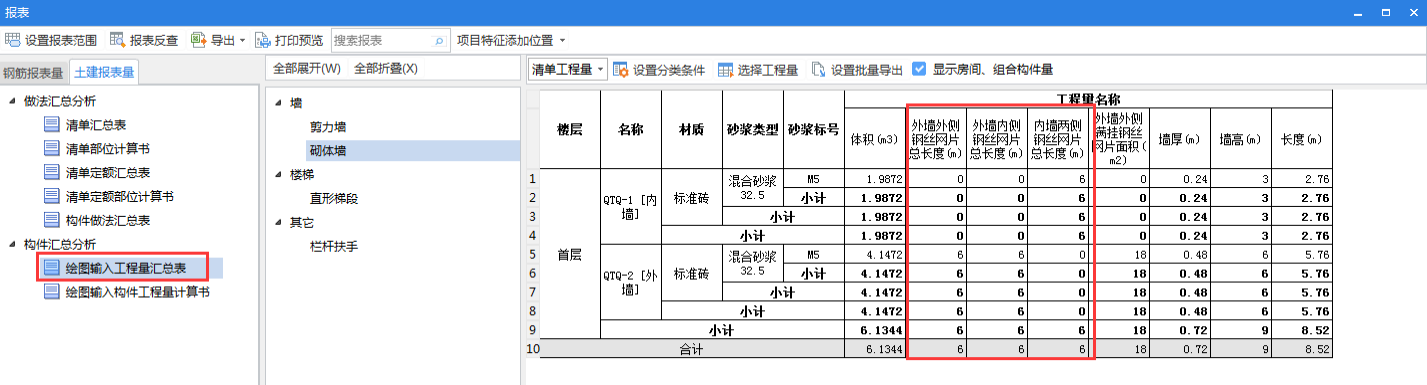This screenshot has width=1427, height=385.
Task: Click report icon beside 绘图输入构件工程量计算书
Action: coord(52,292)
